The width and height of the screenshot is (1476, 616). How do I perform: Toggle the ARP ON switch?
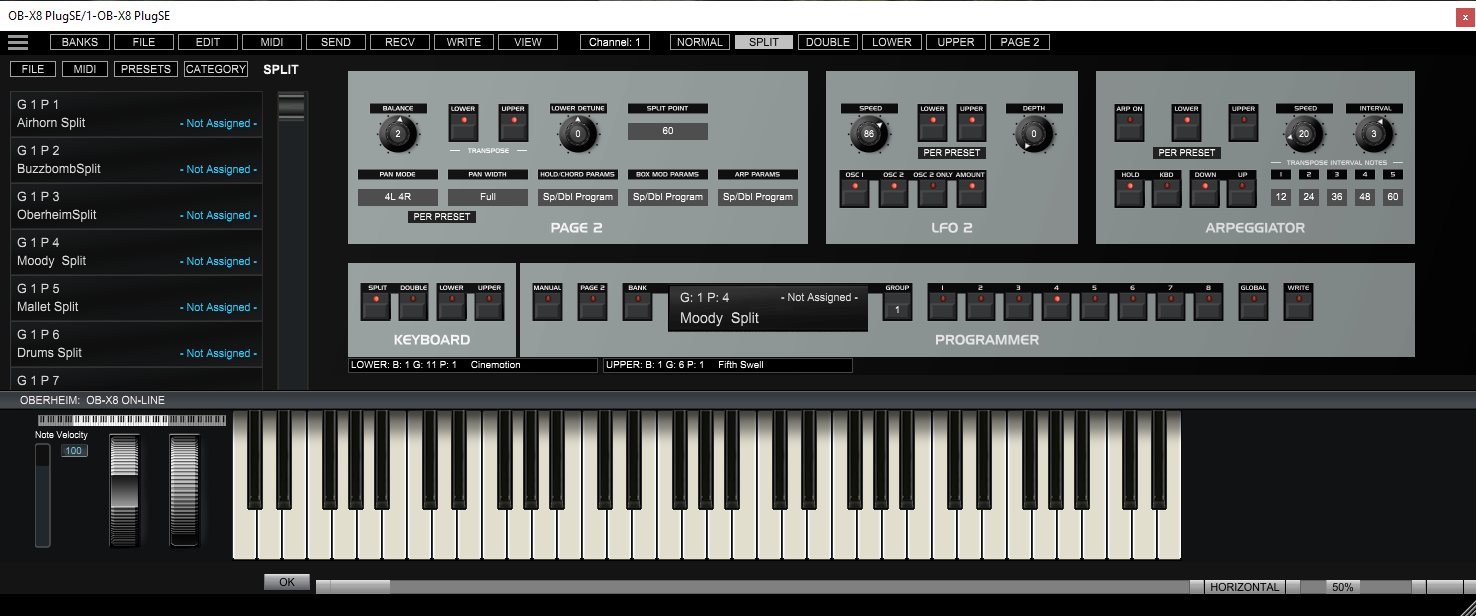pyautogui.click(x=1130, y=127)
